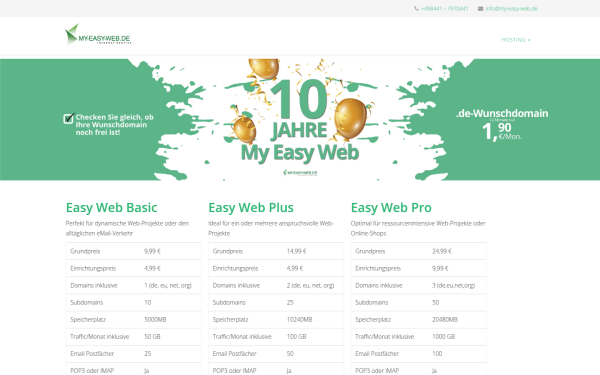
Task: Click Basic Speicherplatz 5000MB cell
Action: pyautogui.click(x=155, y=320)
